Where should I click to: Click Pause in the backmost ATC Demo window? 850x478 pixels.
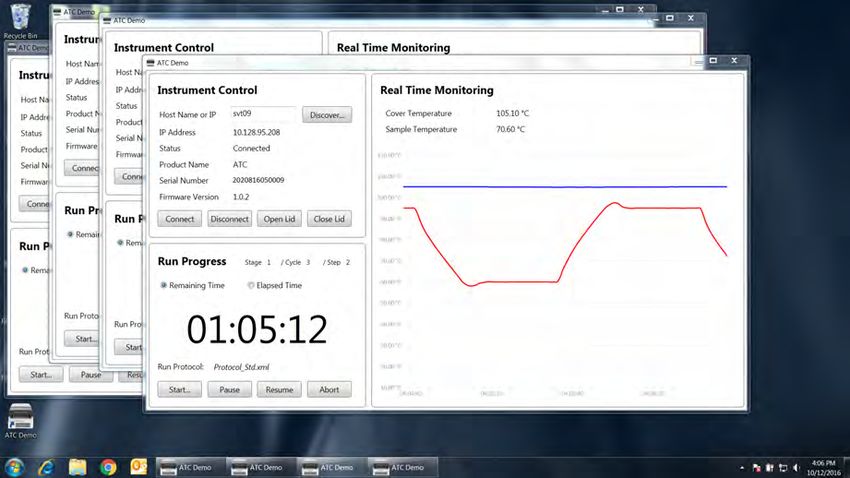click(91, 374)
